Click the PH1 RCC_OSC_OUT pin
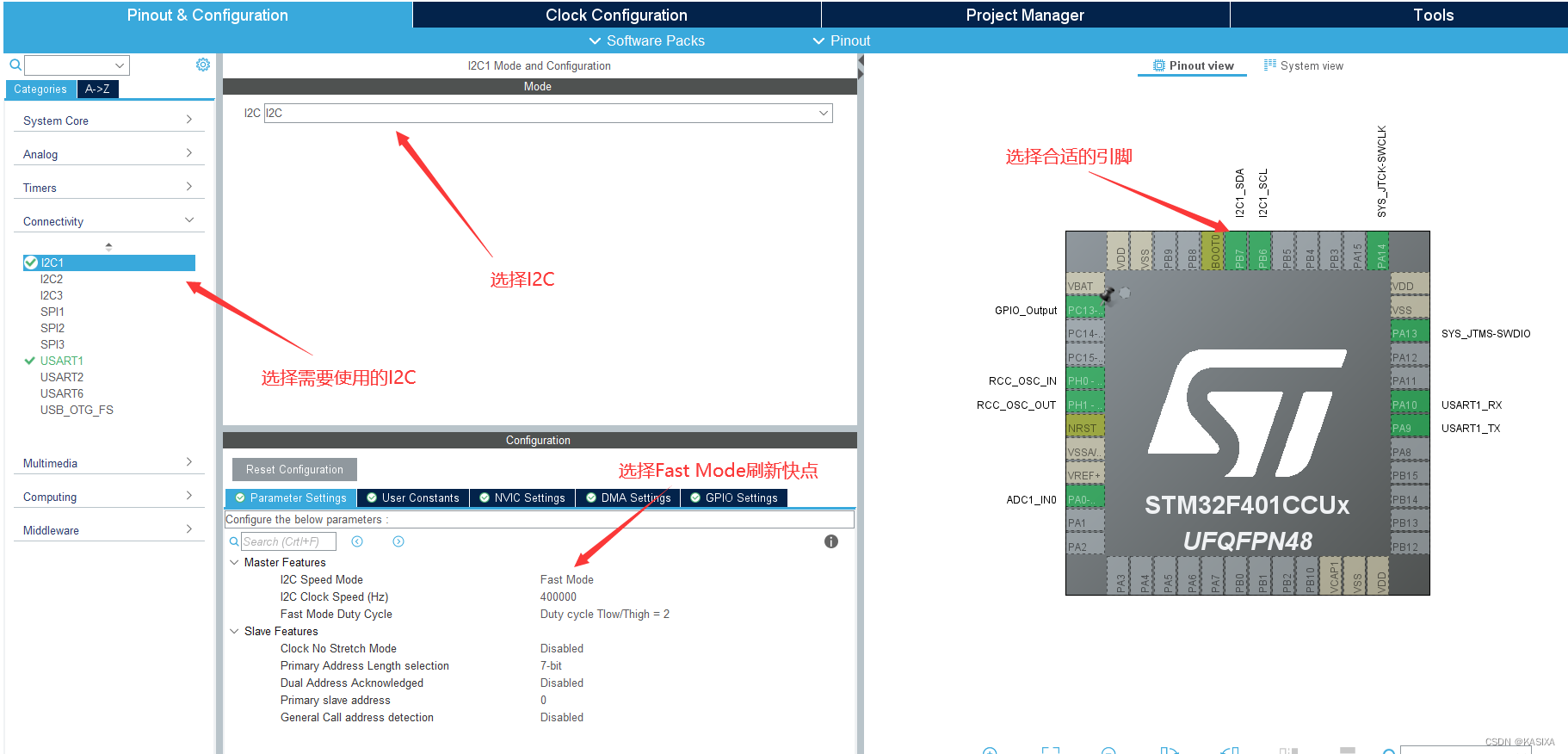This screenshot has height=754, width=1568. point(1084,405)
